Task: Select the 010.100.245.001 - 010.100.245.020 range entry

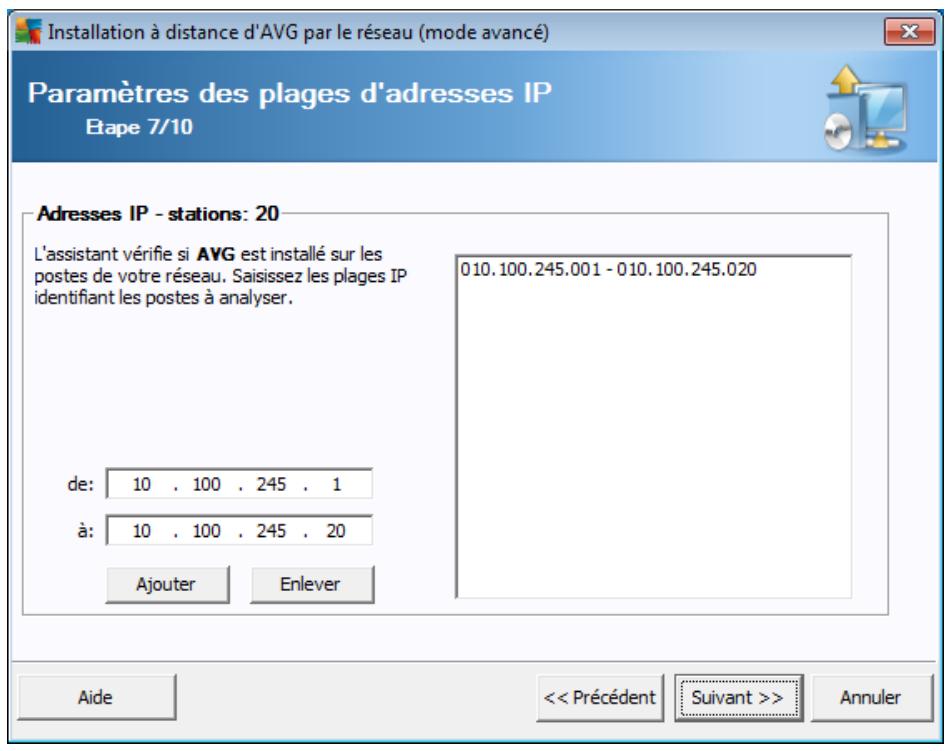Action: pyautogui.click(x=608, y=269)
